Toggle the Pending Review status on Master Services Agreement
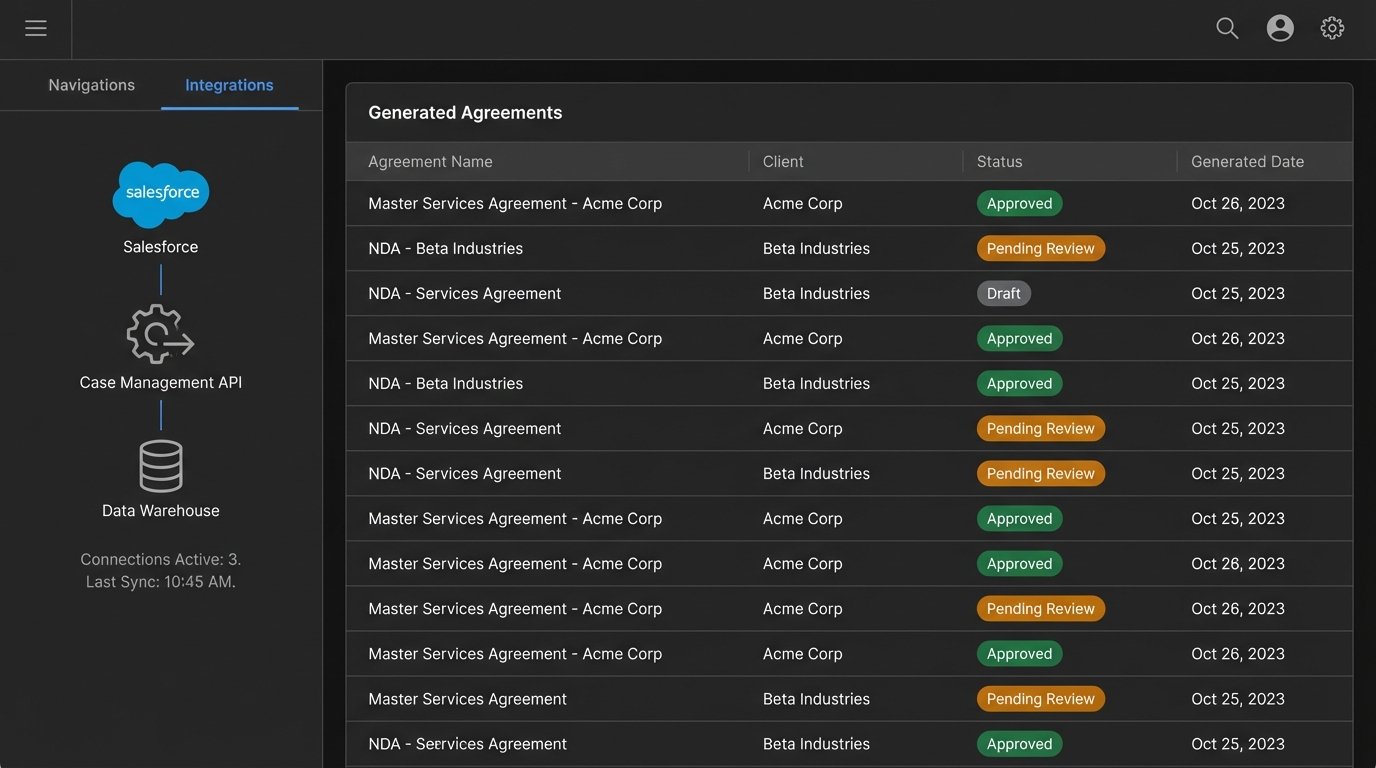Viewport: 1376px width, 768px height. tap(1040, 698)
